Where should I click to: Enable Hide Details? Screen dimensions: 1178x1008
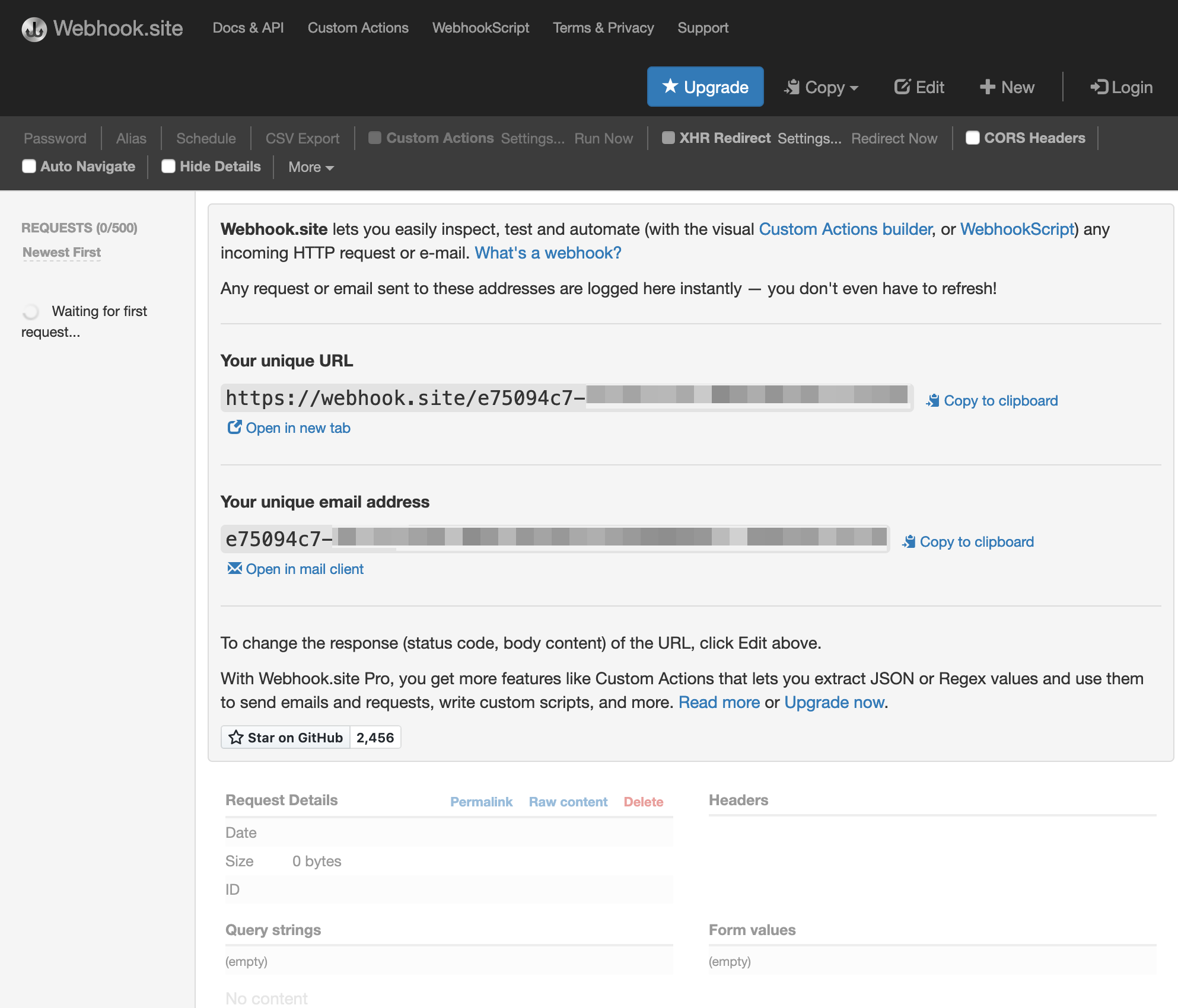(168, 167)
